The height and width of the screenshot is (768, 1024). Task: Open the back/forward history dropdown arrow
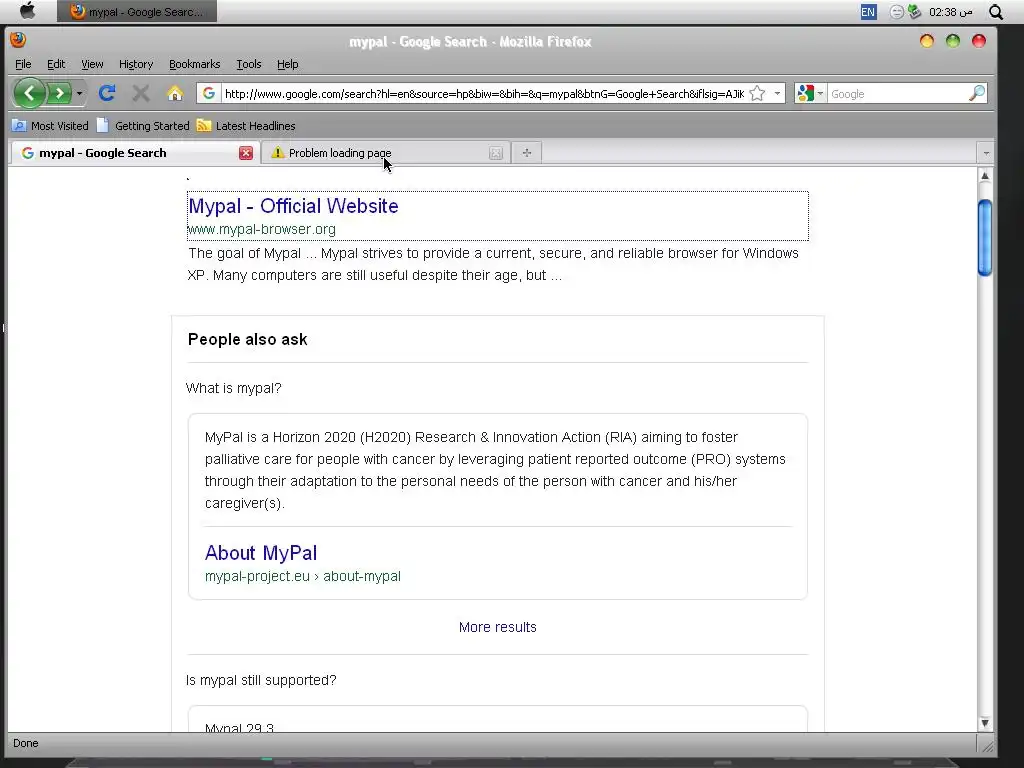click(x=79, y=94)
